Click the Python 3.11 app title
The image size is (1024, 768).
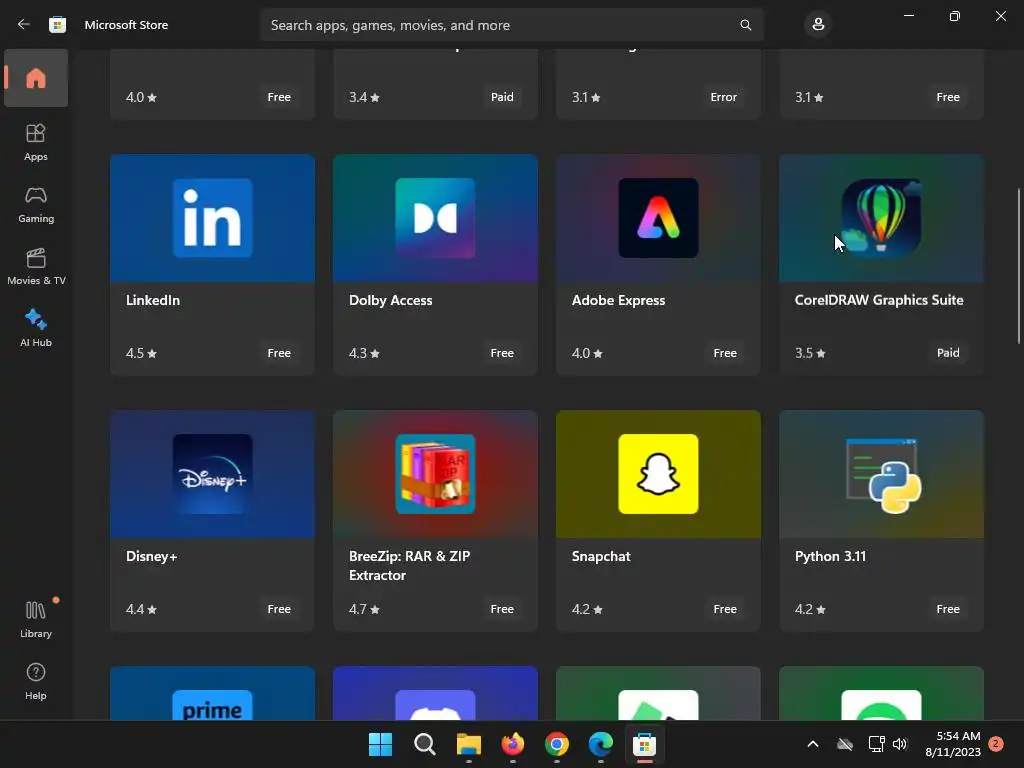[830, 556]
